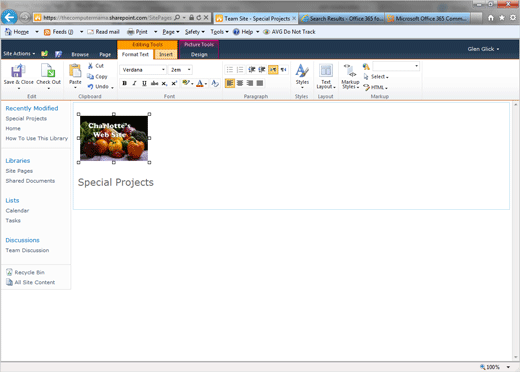Click the Undo arrow icon
Image resolution: width=520 pixels, height=372 pixels.
pos(90,86)
